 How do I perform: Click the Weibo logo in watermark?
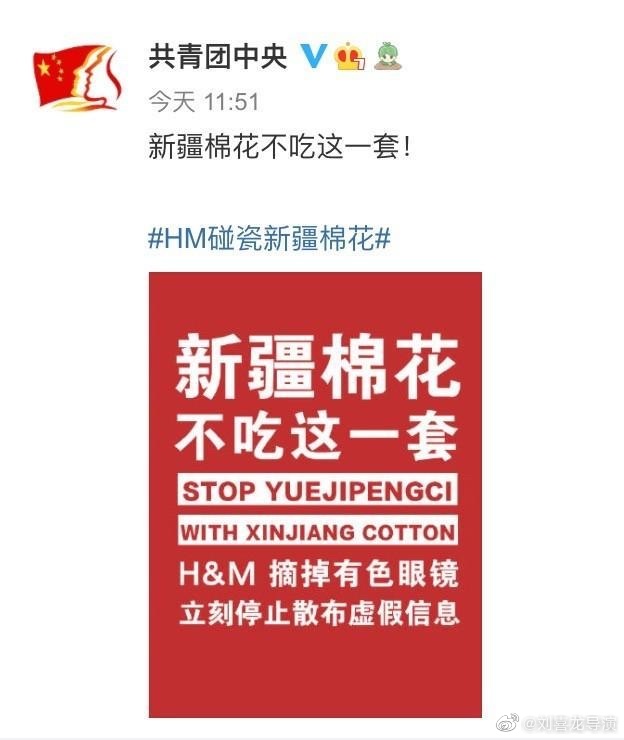507,723
